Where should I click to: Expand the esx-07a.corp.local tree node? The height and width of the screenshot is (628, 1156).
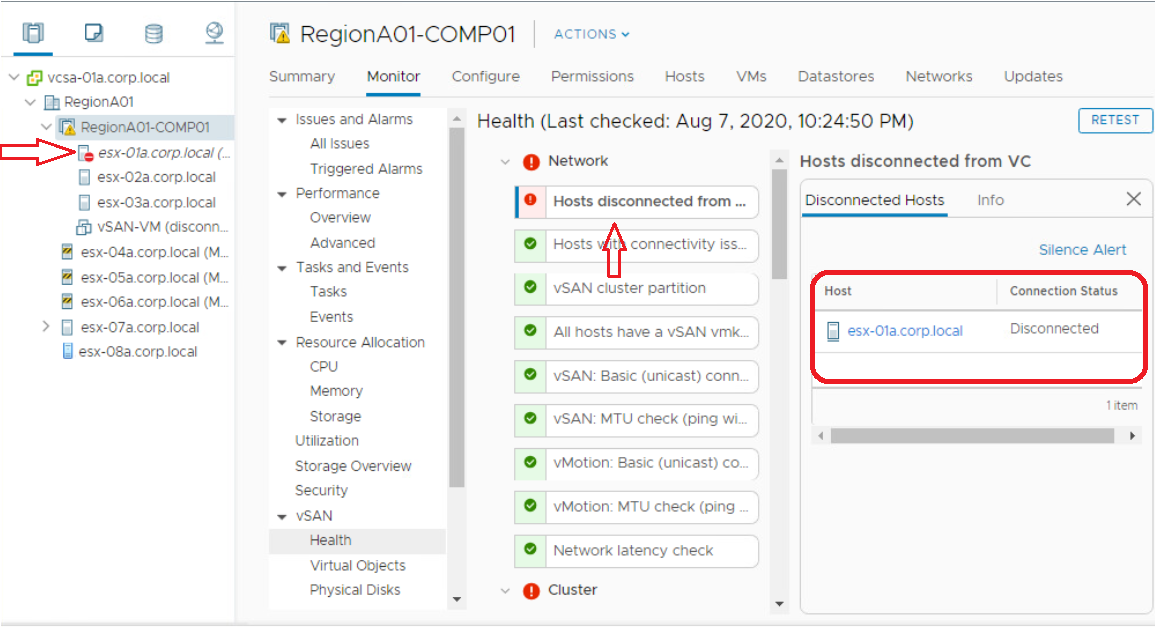point(46,326)
